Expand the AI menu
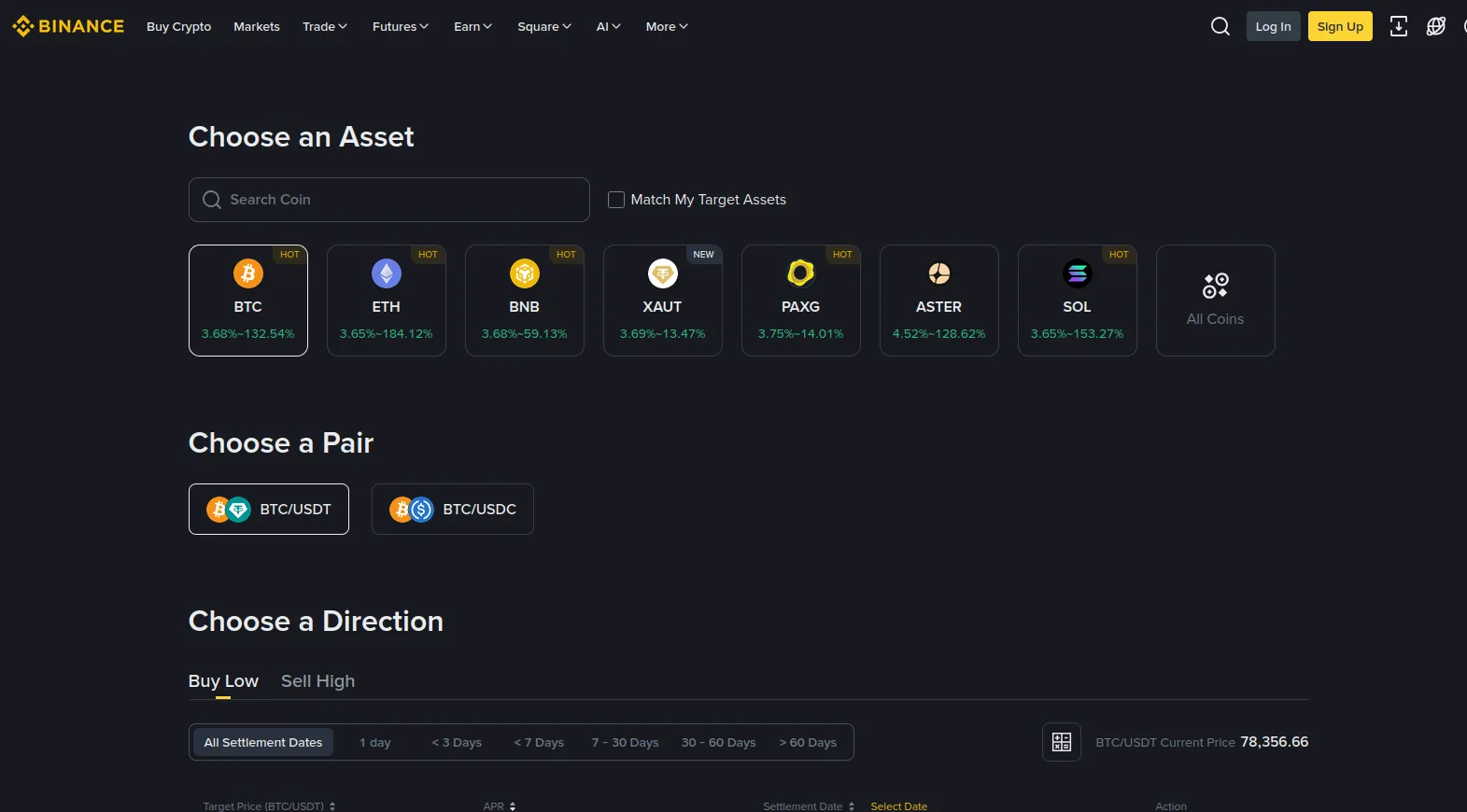The width and height of the screenshot is (1467, 812). tap(609, 27)
